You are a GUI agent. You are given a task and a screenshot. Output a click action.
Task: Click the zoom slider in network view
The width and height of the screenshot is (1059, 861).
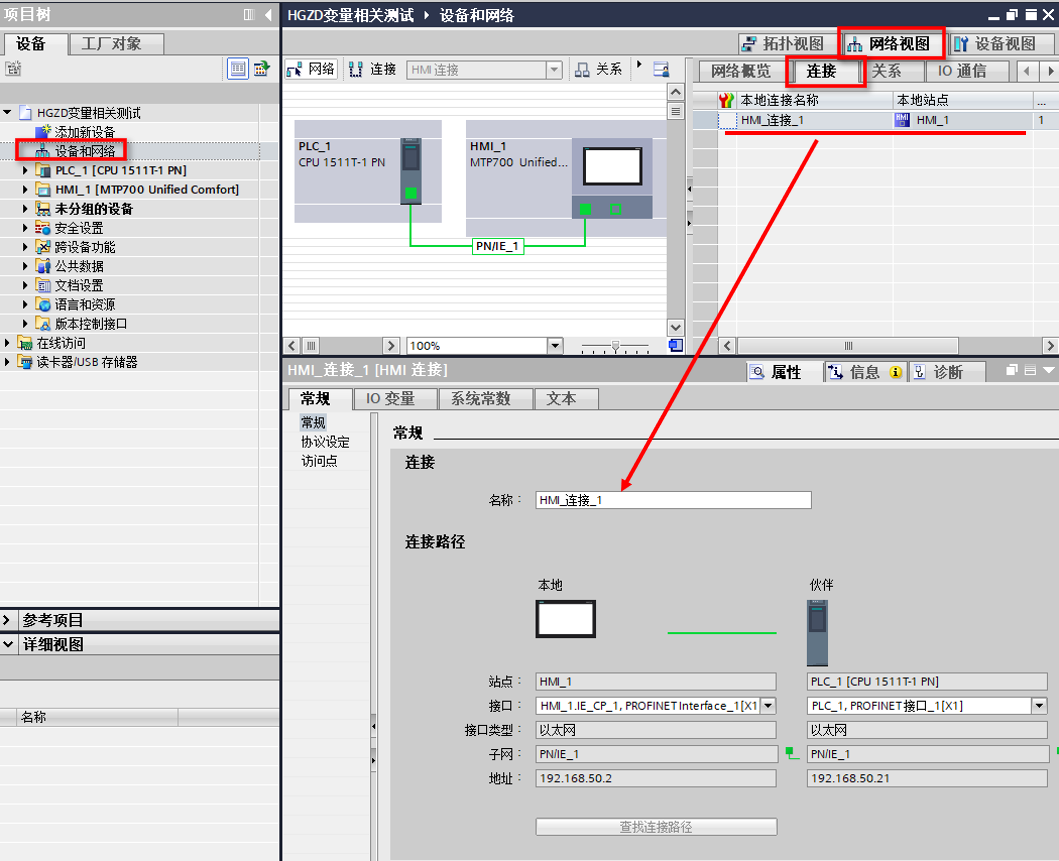(x=615, y=346)
